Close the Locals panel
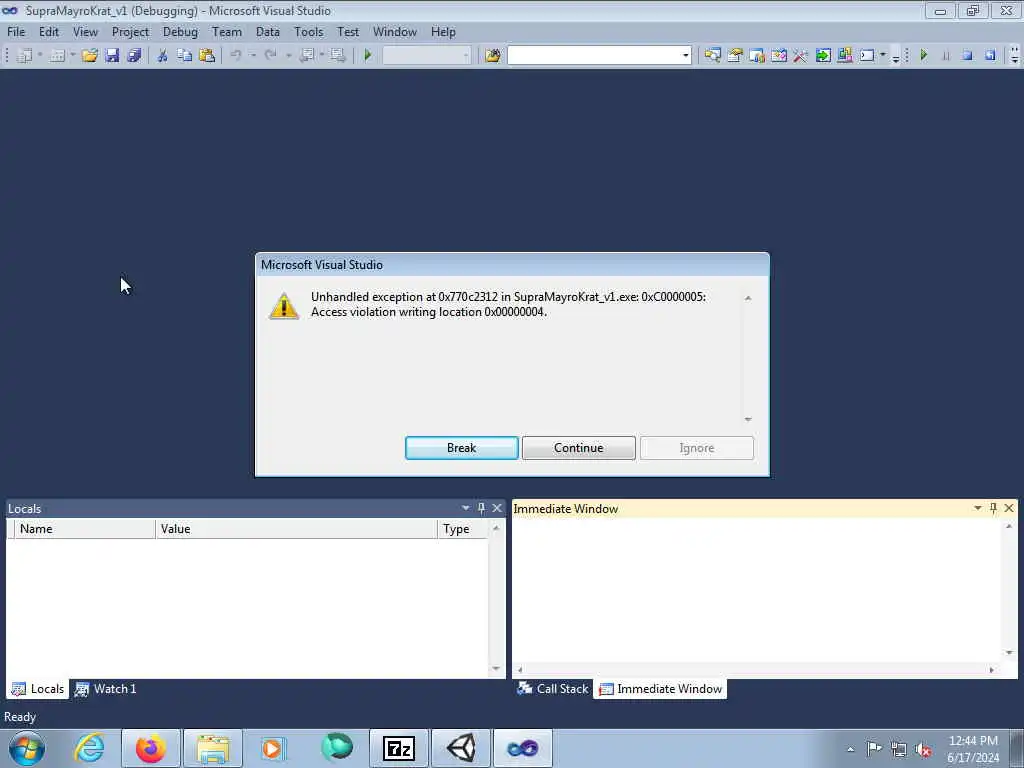 tap(497, 508)
